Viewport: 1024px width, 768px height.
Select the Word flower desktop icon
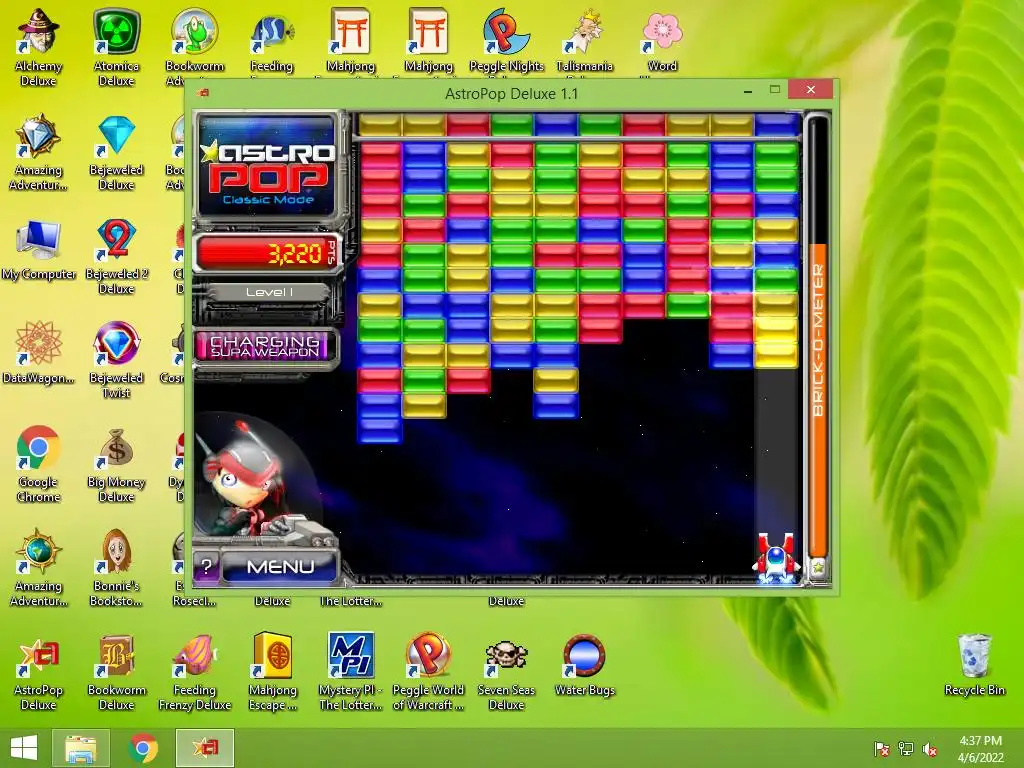tap(662, 40)
